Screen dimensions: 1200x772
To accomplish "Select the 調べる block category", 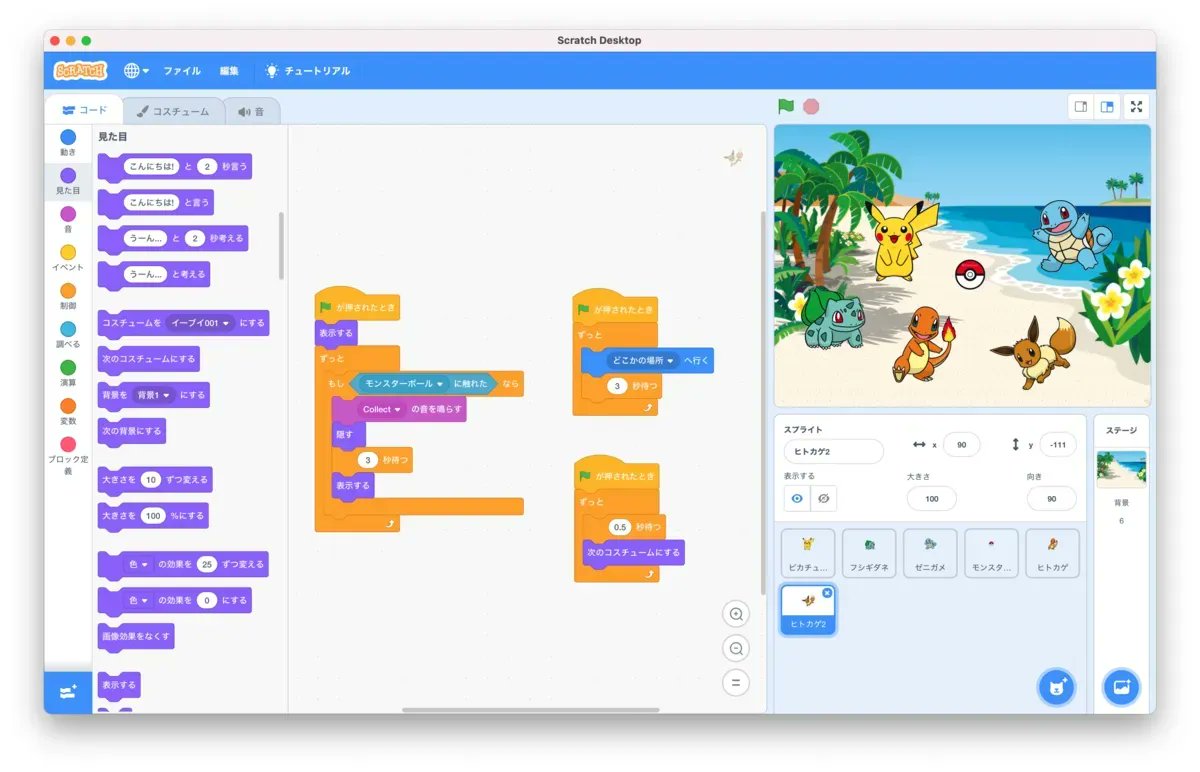I will coord(67,334).
